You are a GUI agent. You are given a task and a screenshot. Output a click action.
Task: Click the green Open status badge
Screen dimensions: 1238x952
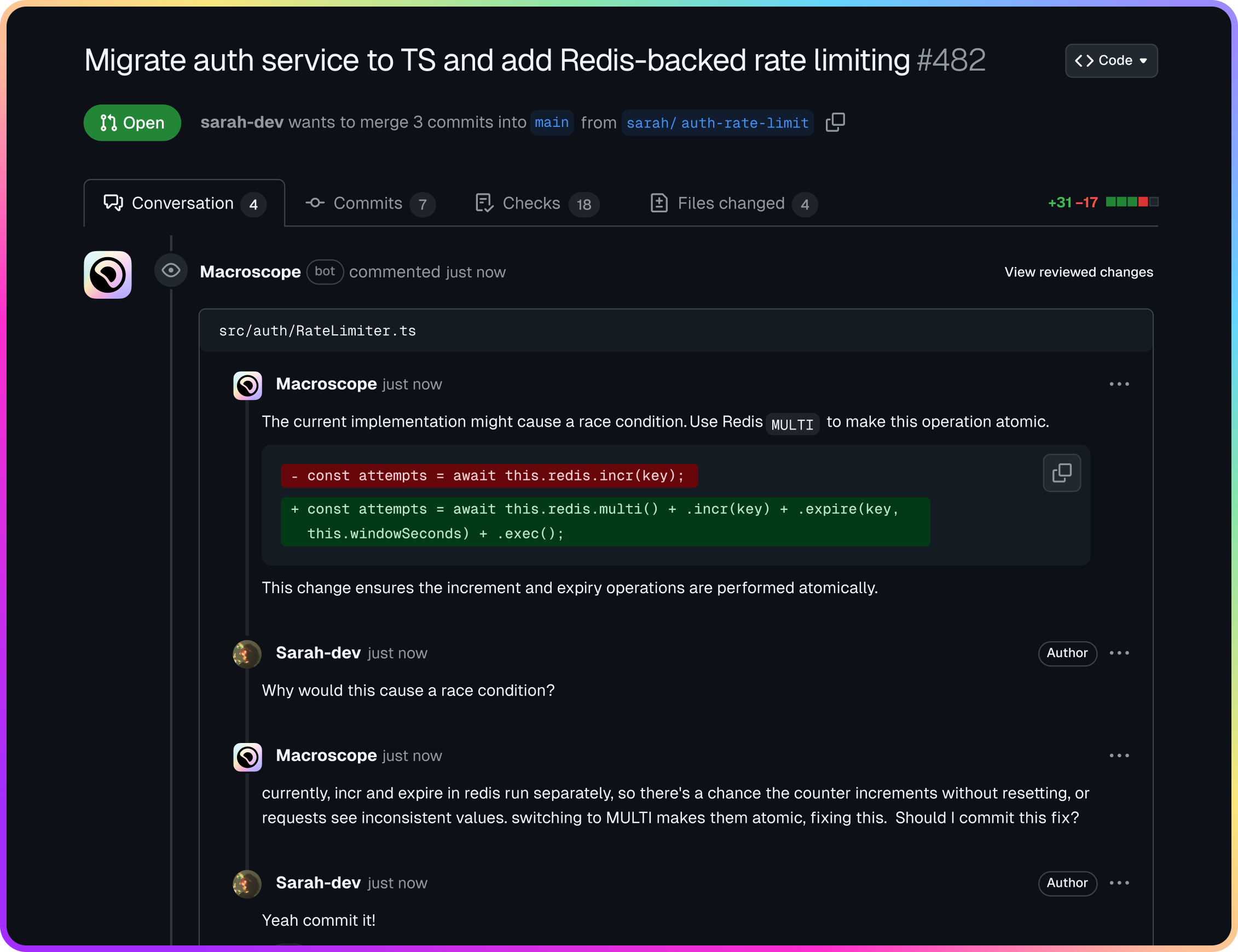point(132,123)
